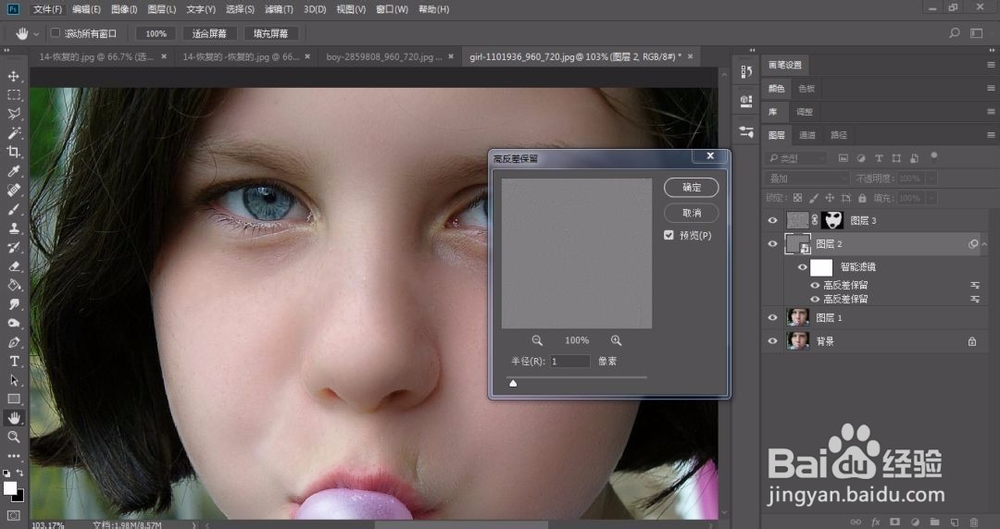Open 滤镜(T) menu

pyautogui.click(x=279, y=10)
